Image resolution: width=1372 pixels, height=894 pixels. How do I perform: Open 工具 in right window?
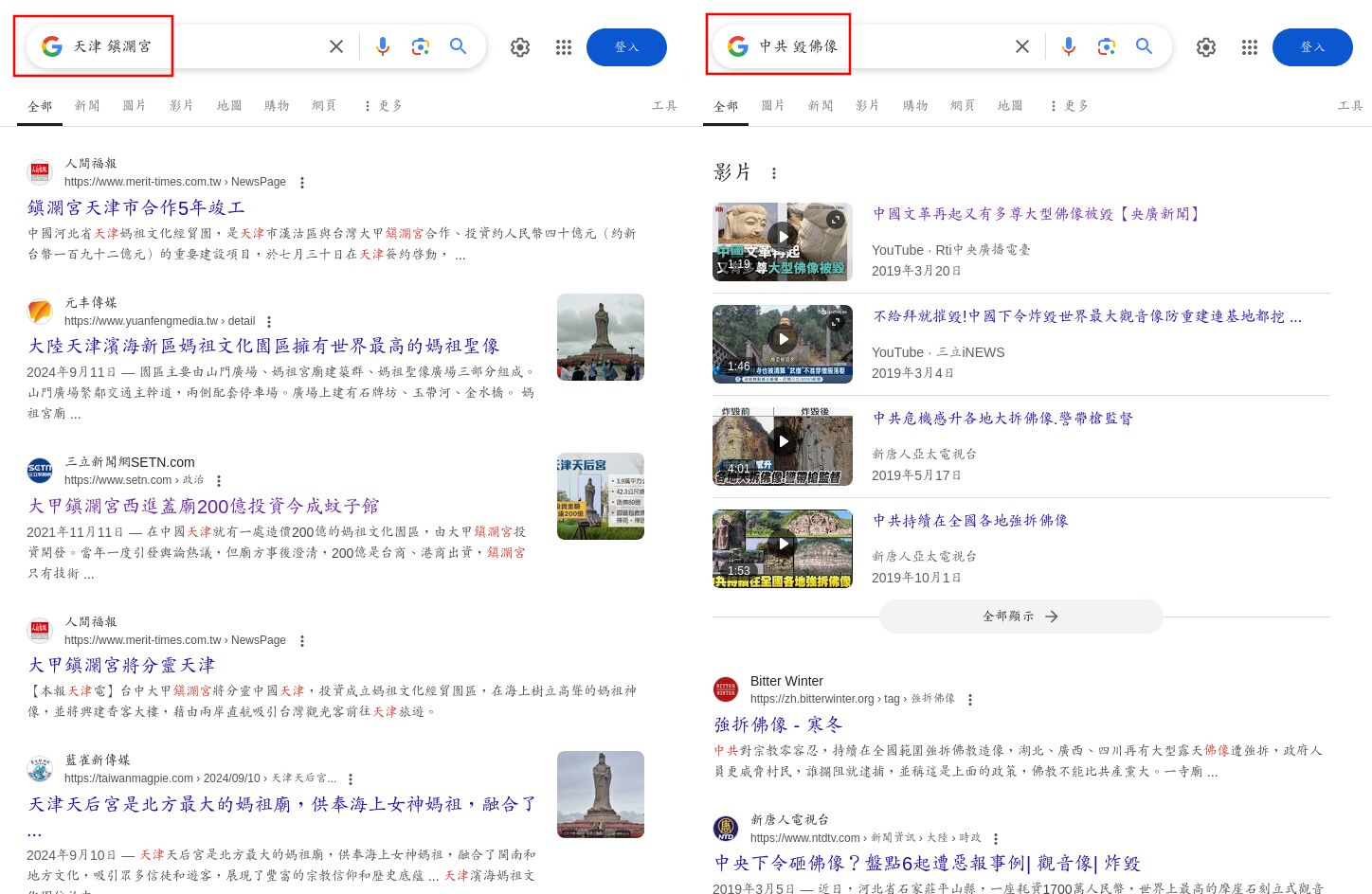coord(1350,106)
